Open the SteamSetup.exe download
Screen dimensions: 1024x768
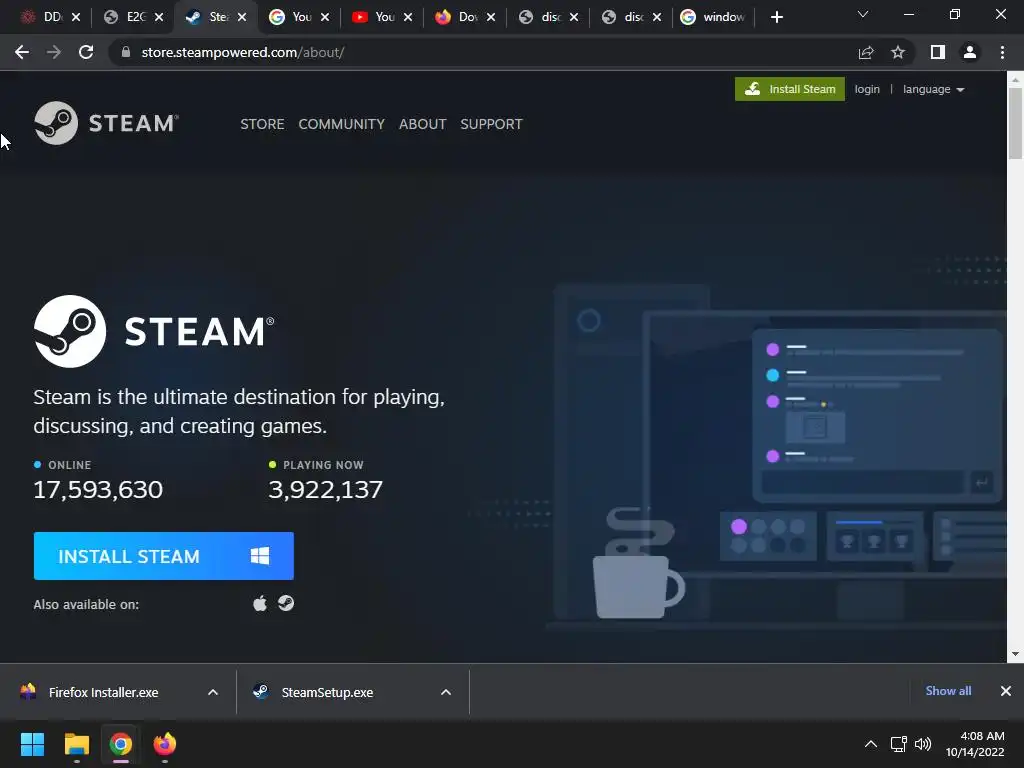[x=327, y=692]
